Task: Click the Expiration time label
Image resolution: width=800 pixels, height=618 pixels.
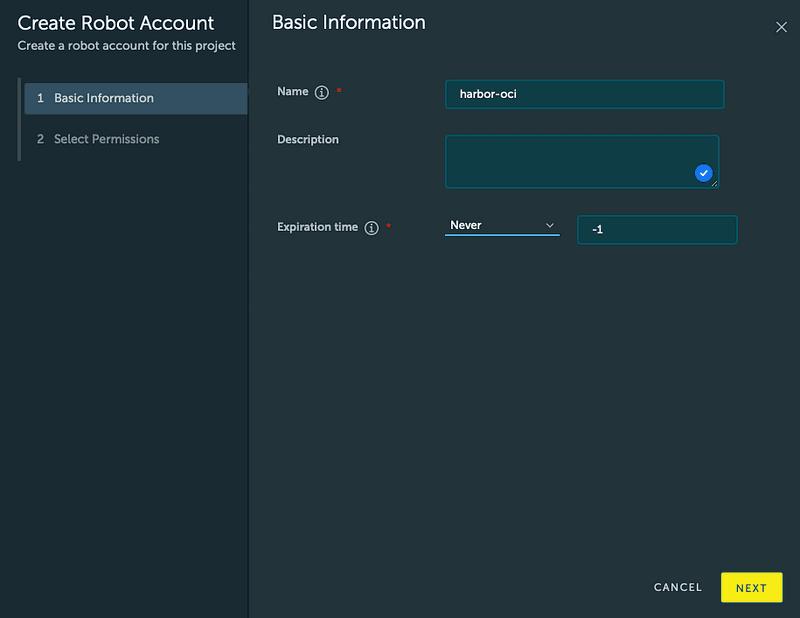Action: (x=317, y=227)
